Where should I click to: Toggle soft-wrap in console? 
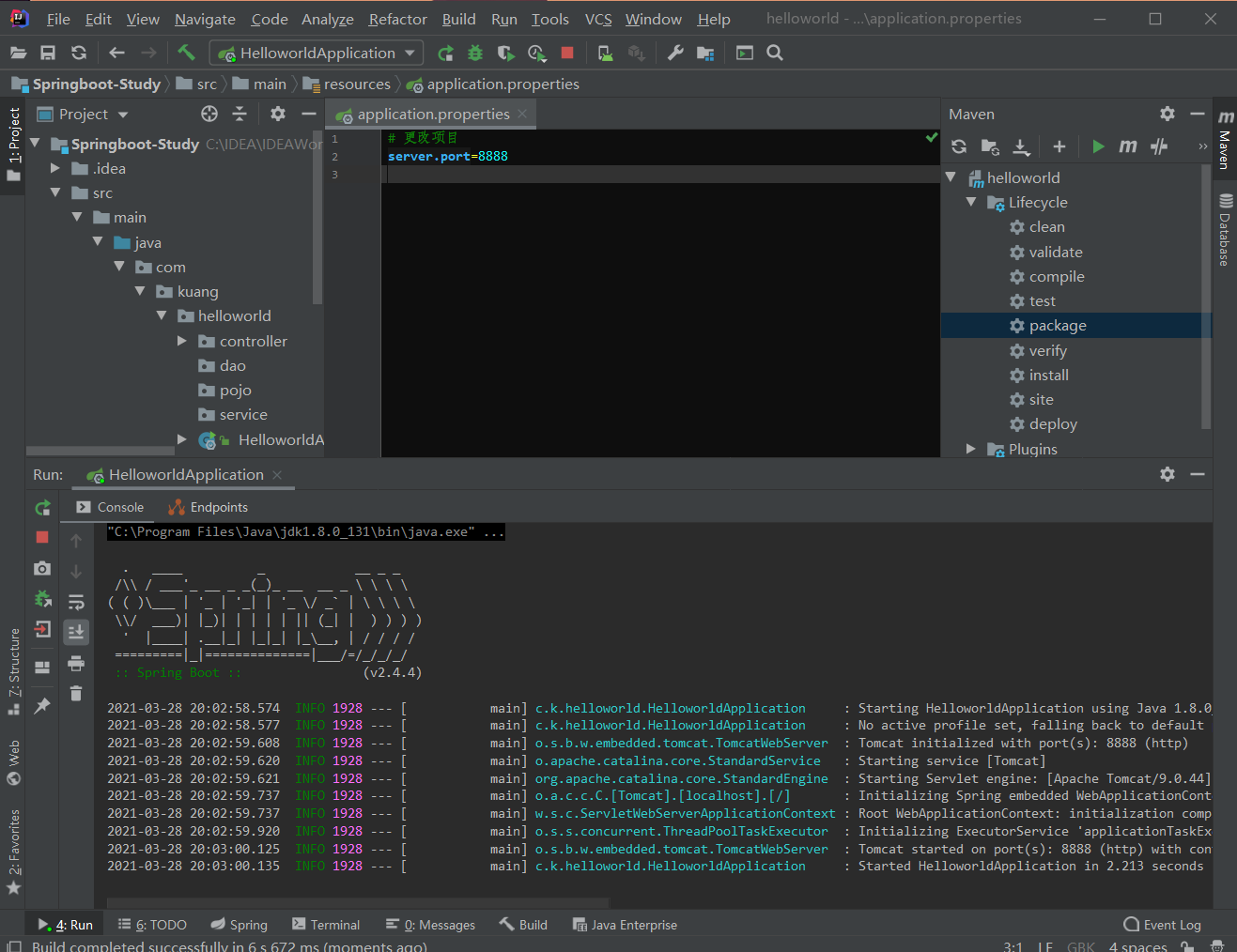point(76,602)
